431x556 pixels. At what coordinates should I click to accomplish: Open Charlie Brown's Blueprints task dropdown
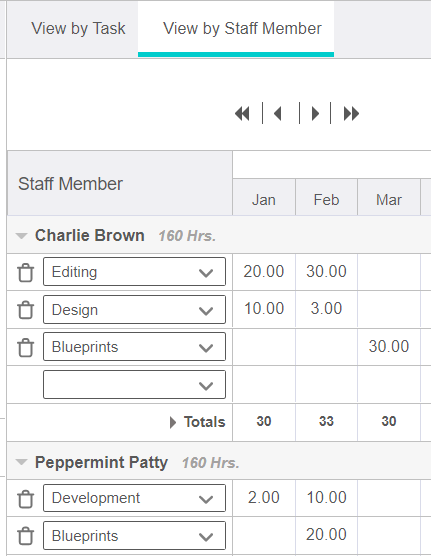click(x=134, y=347)
